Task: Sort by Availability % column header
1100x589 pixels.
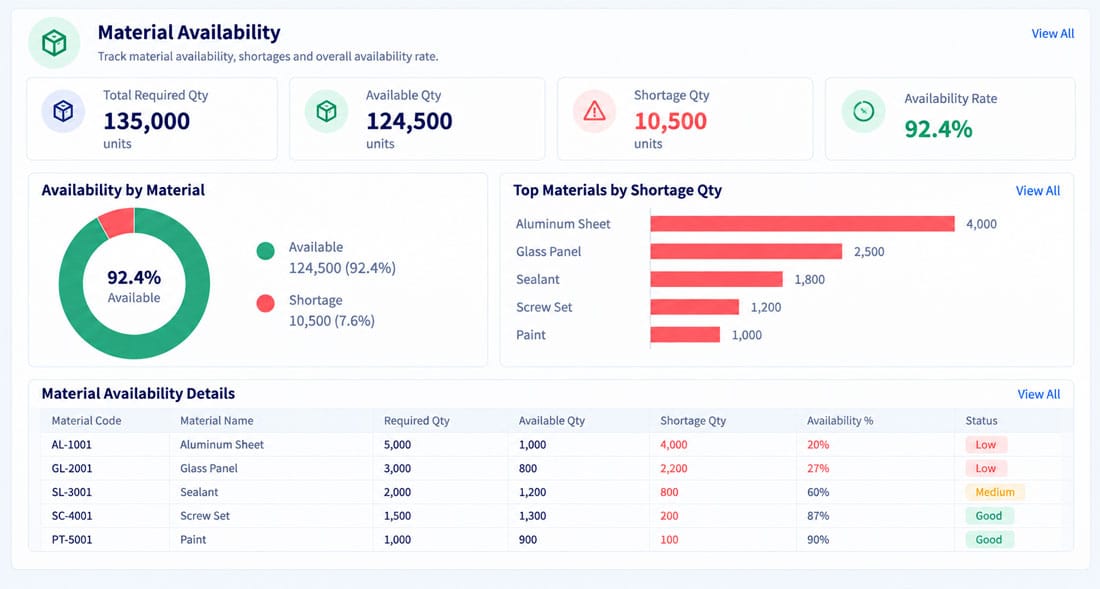Action: click(x=840, y=421)
